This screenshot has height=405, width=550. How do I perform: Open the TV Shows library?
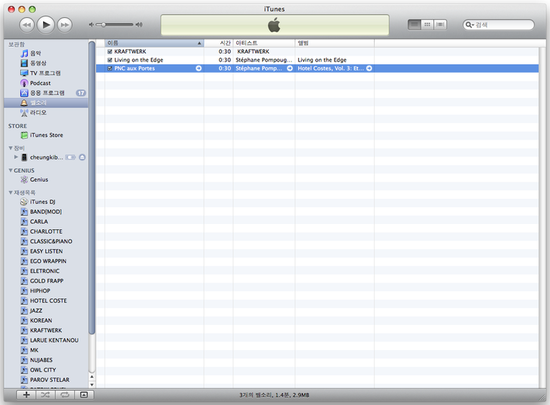(x=45, y=73)
